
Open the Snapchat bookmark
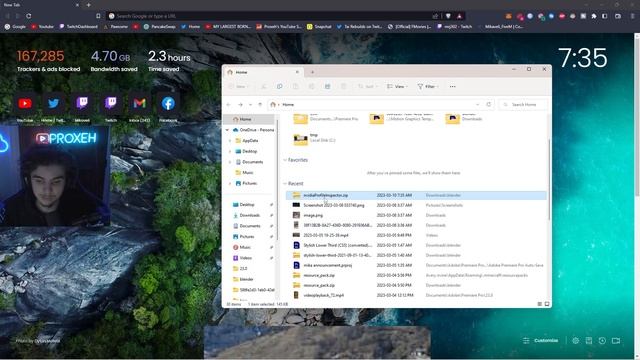tap(319, 27)
